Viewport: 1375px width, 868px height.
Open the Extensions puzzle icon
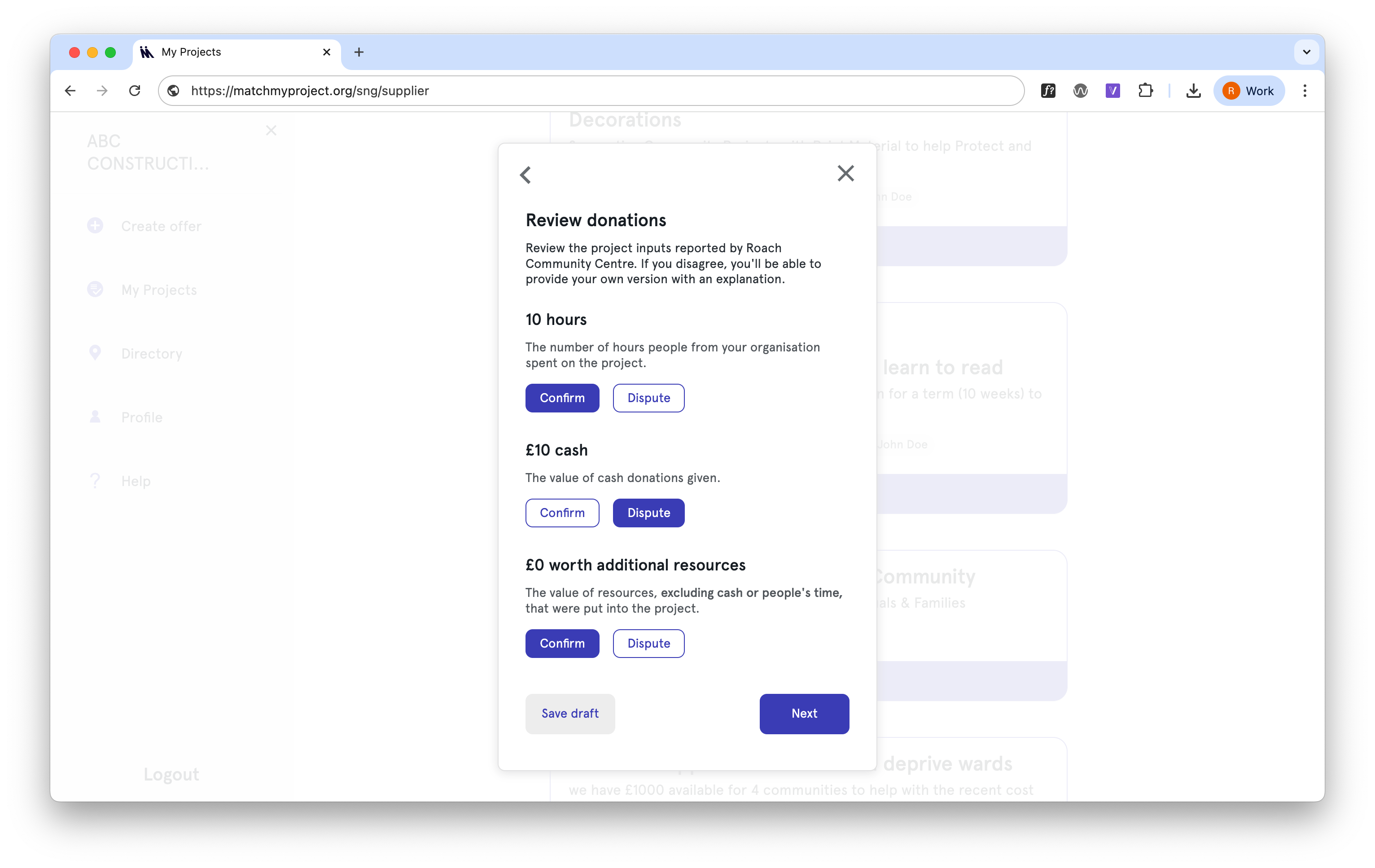tap(1145, 91)
